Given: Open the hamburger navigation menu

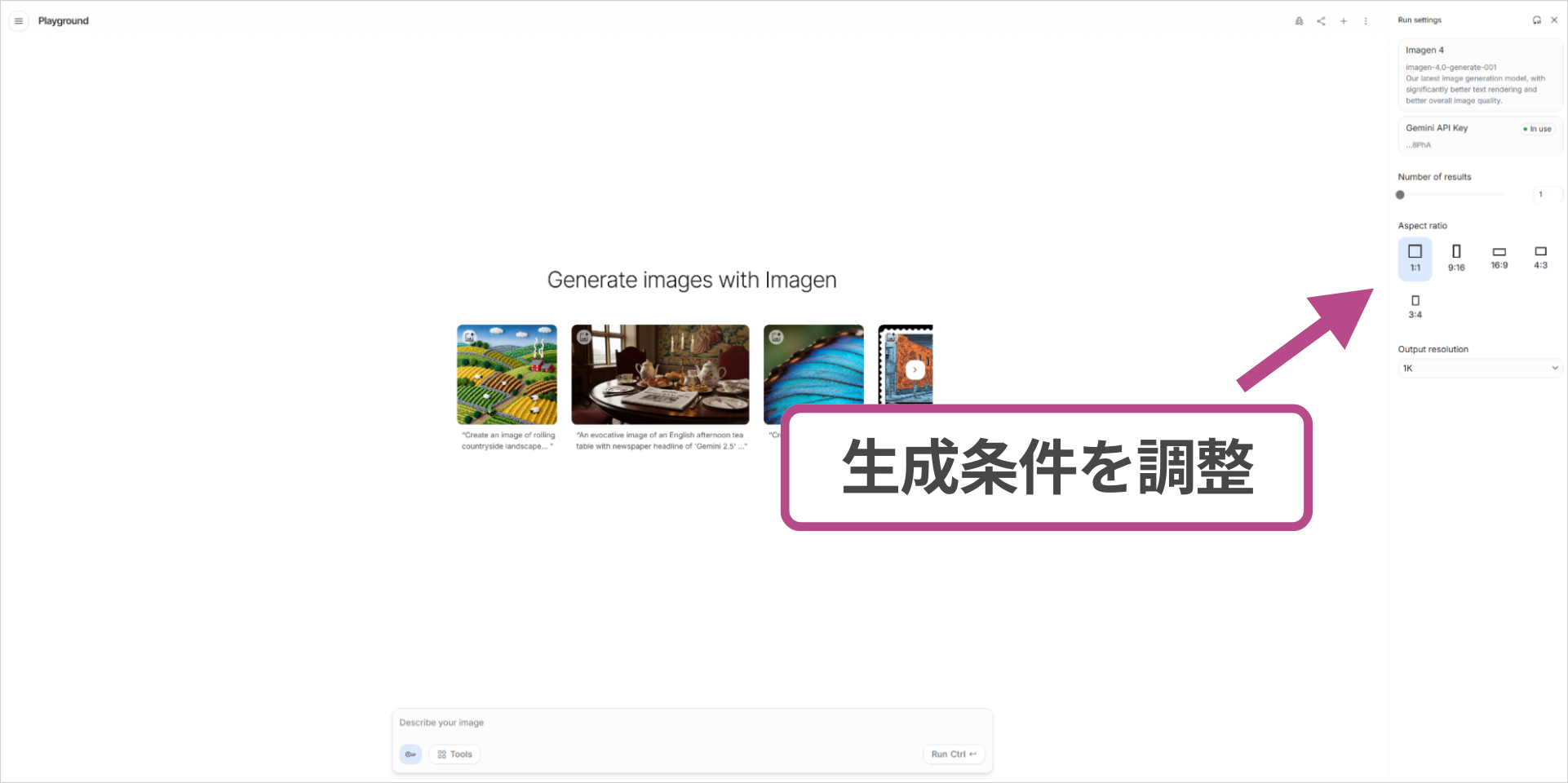Looking at the screenshot, I should coord(18,20).
